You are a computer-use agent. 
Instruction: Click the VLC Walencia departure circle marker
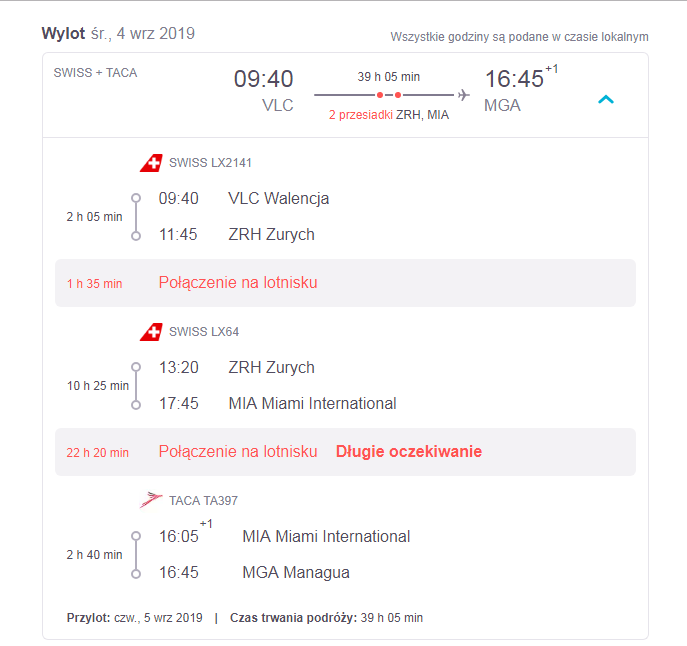tap(136, 198)
